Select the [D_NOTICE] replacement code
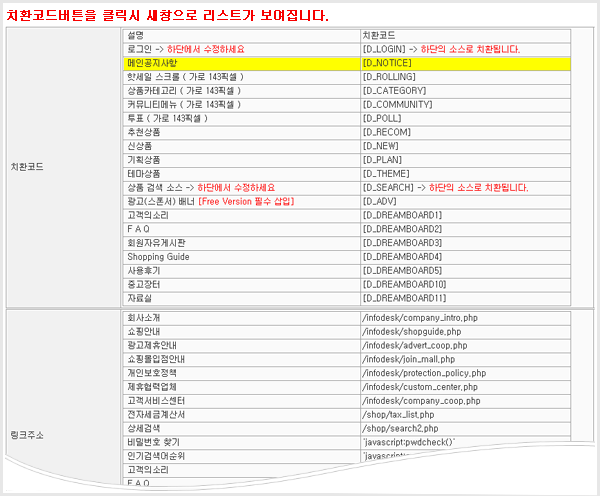Screen dimensions: 600x496 [x=391, y=62]
